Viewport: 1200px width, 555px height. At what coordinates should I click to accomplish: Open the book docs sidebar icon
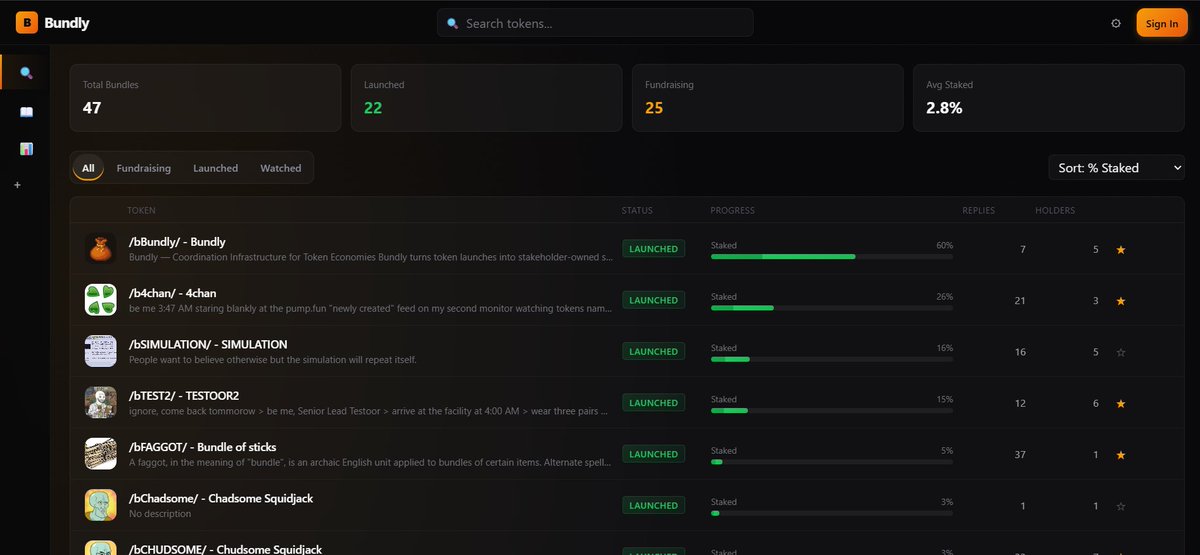tap(26, 111)
